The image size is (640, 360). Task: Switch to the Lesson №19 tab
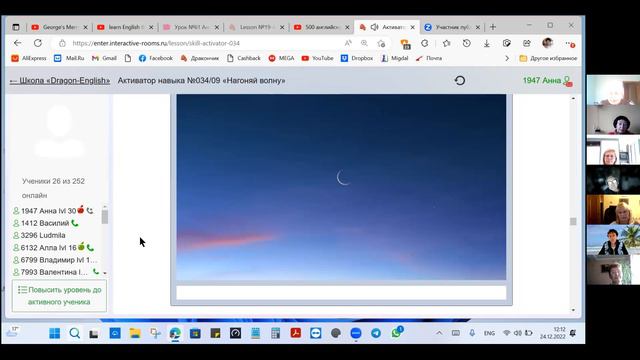click(256, 27)
